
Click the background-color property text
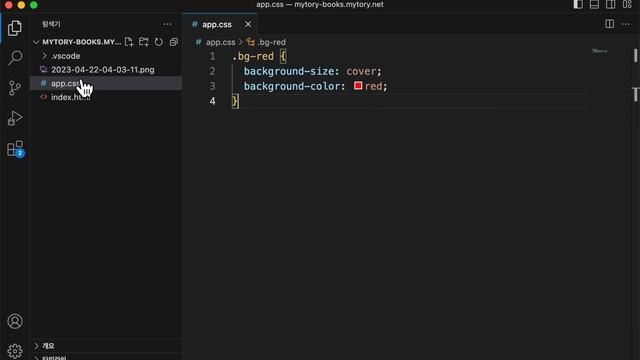292,86
